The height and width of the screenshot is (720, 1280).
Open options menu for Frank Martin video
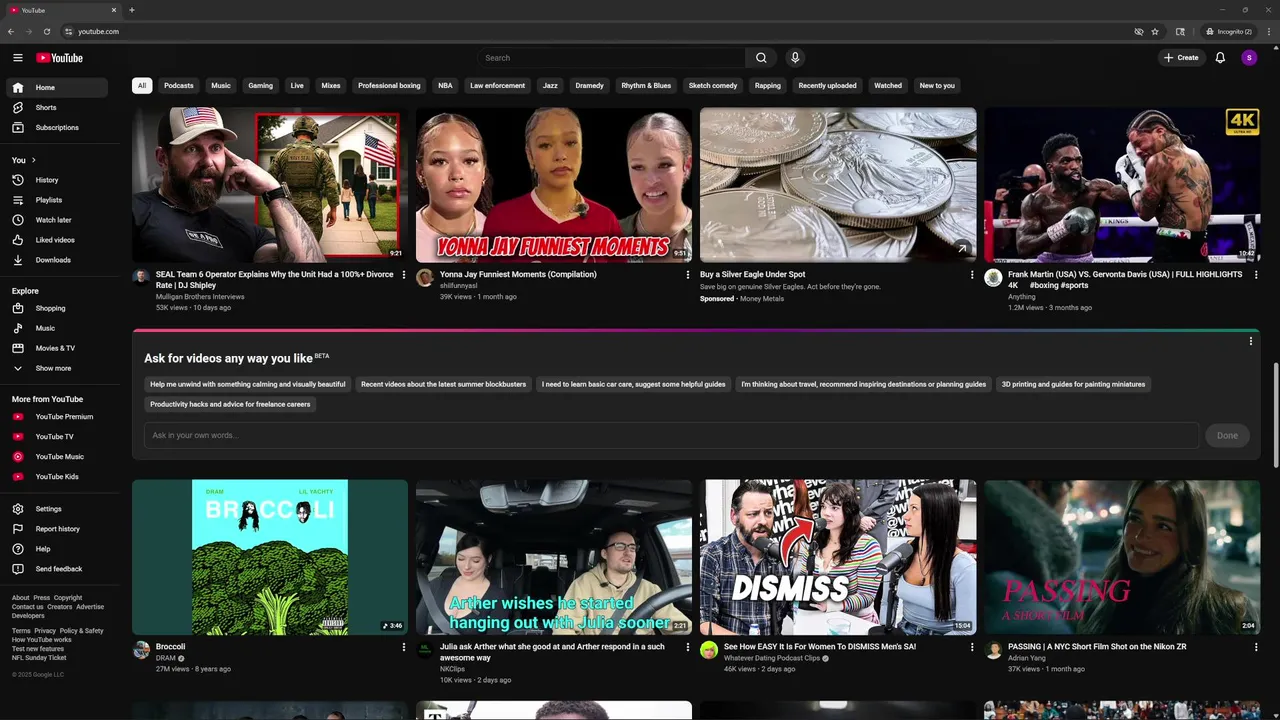point(1256,275)
